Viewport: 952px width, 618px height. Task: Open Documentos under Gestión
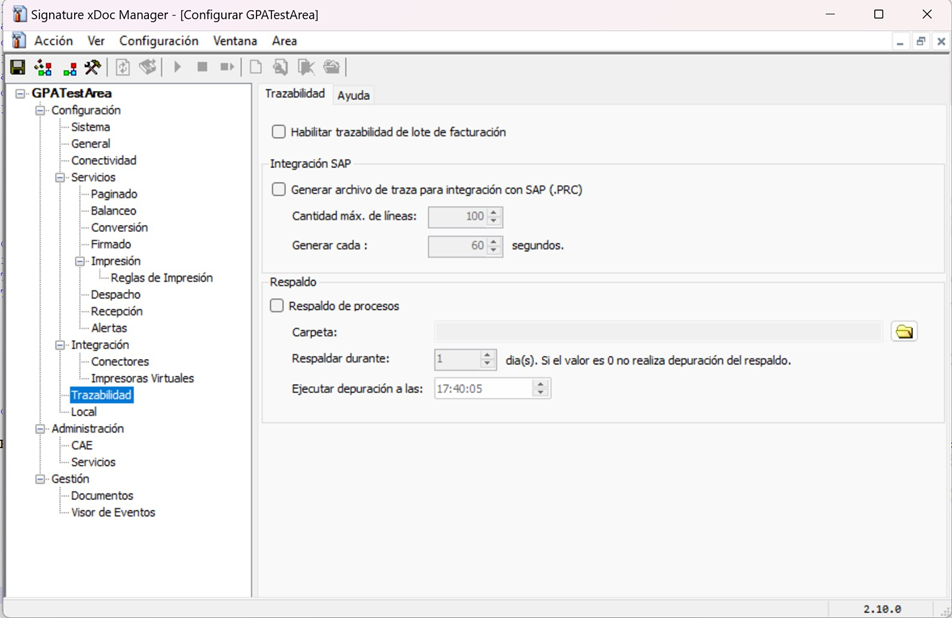102,496
